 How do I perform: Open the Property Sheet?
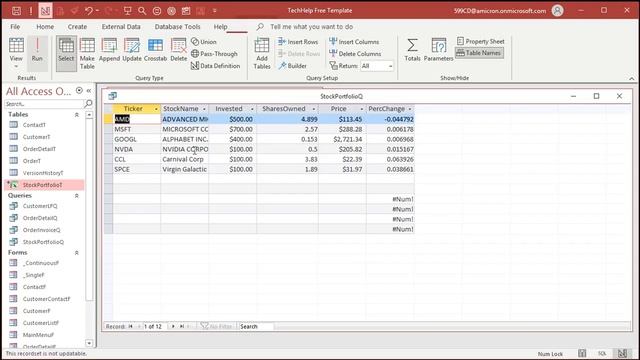(480, 41)
